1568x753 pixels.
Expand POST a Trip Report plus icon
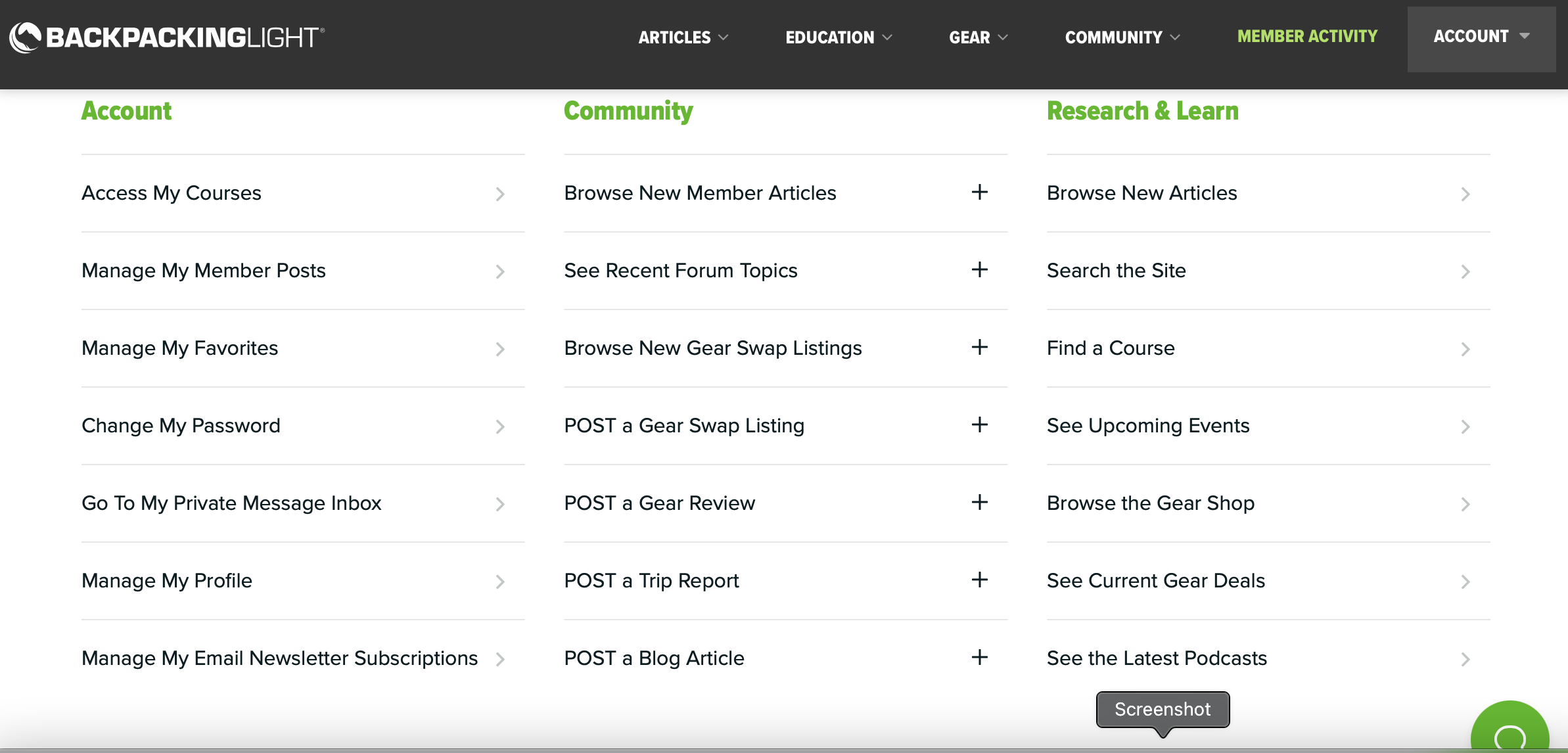pyautogui.click(x=980, y=580)
